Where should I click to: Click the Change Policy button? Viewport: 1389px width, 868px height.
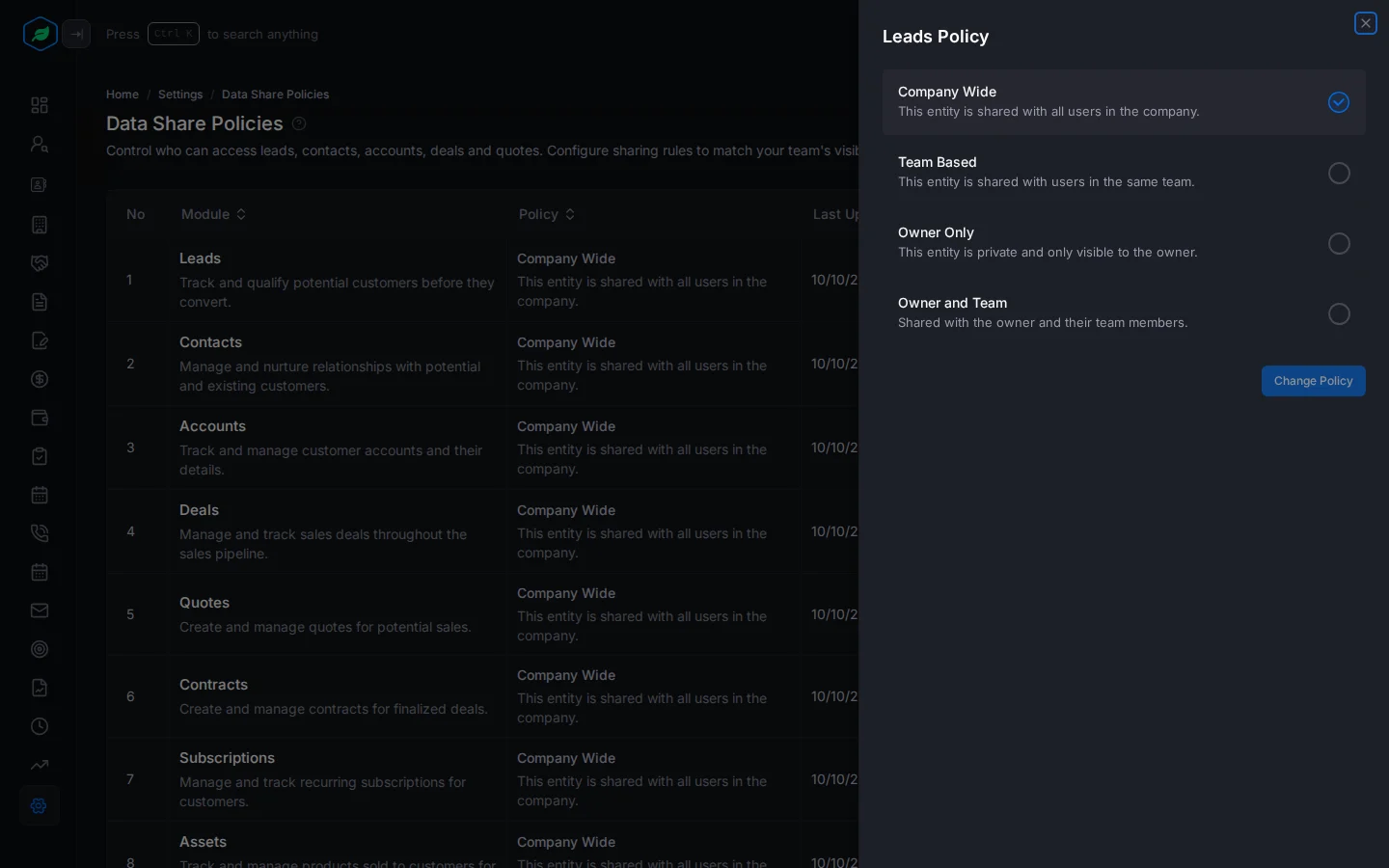pos(1314,381)
